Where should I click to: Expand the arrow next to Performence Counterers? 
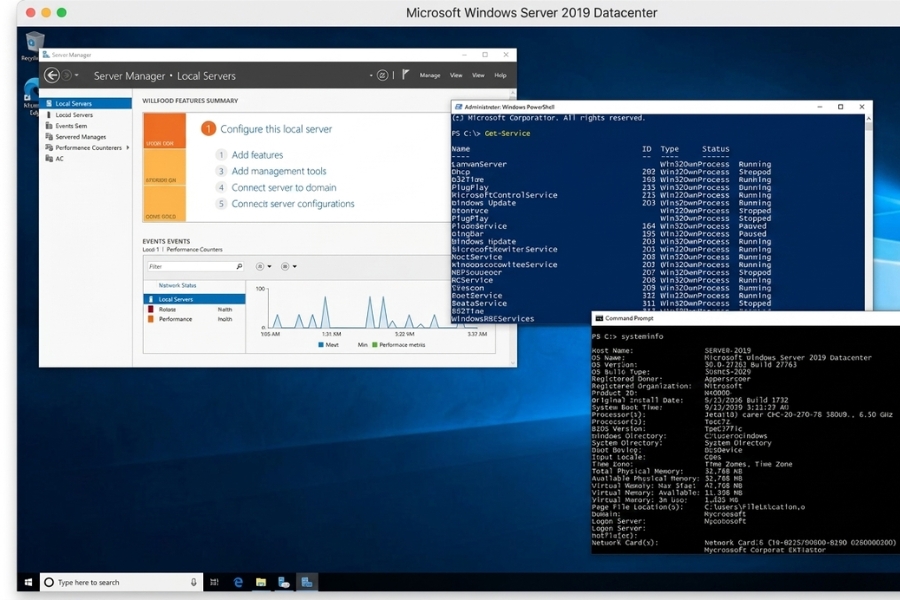(127, 148)
